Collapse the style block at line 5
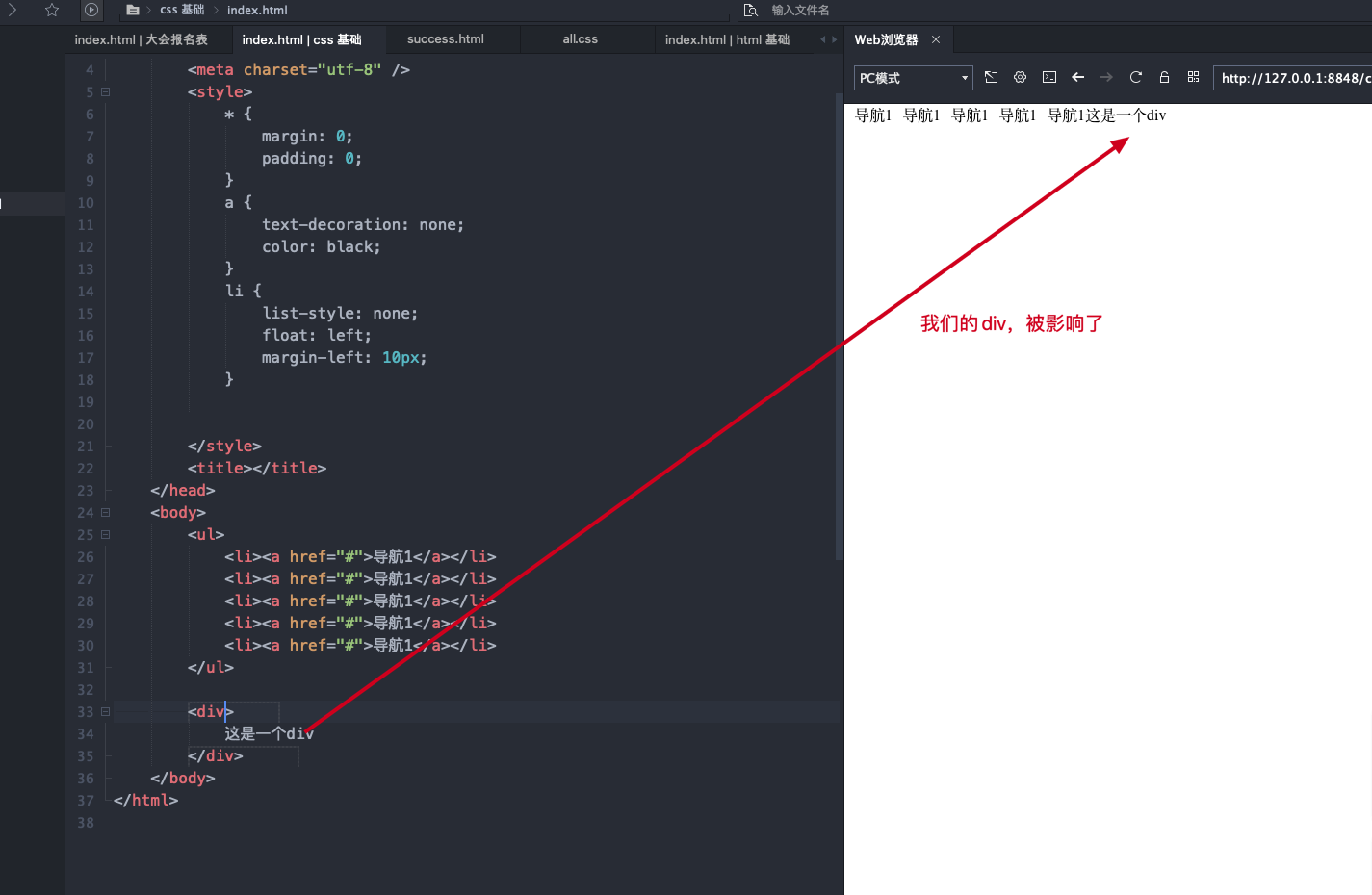This screenshot has height=895, width=1372. tap(106, 92)
